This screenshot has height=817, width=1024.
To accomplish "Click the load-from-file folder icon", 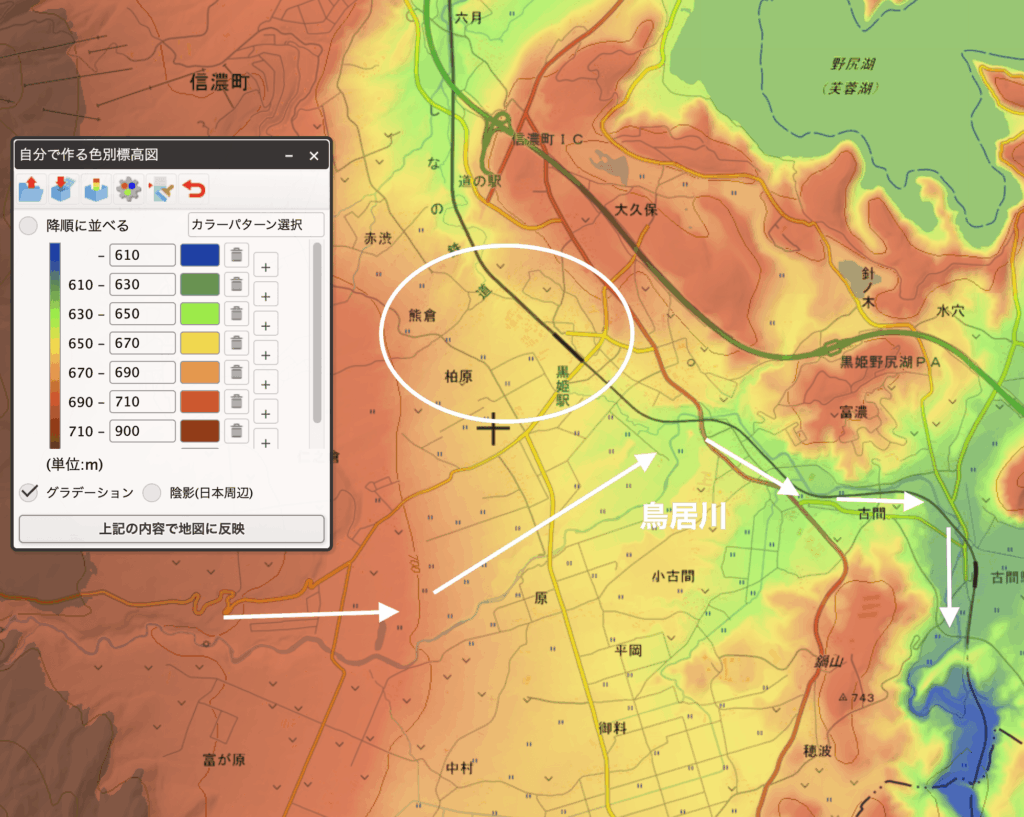I will pos(30,188).
